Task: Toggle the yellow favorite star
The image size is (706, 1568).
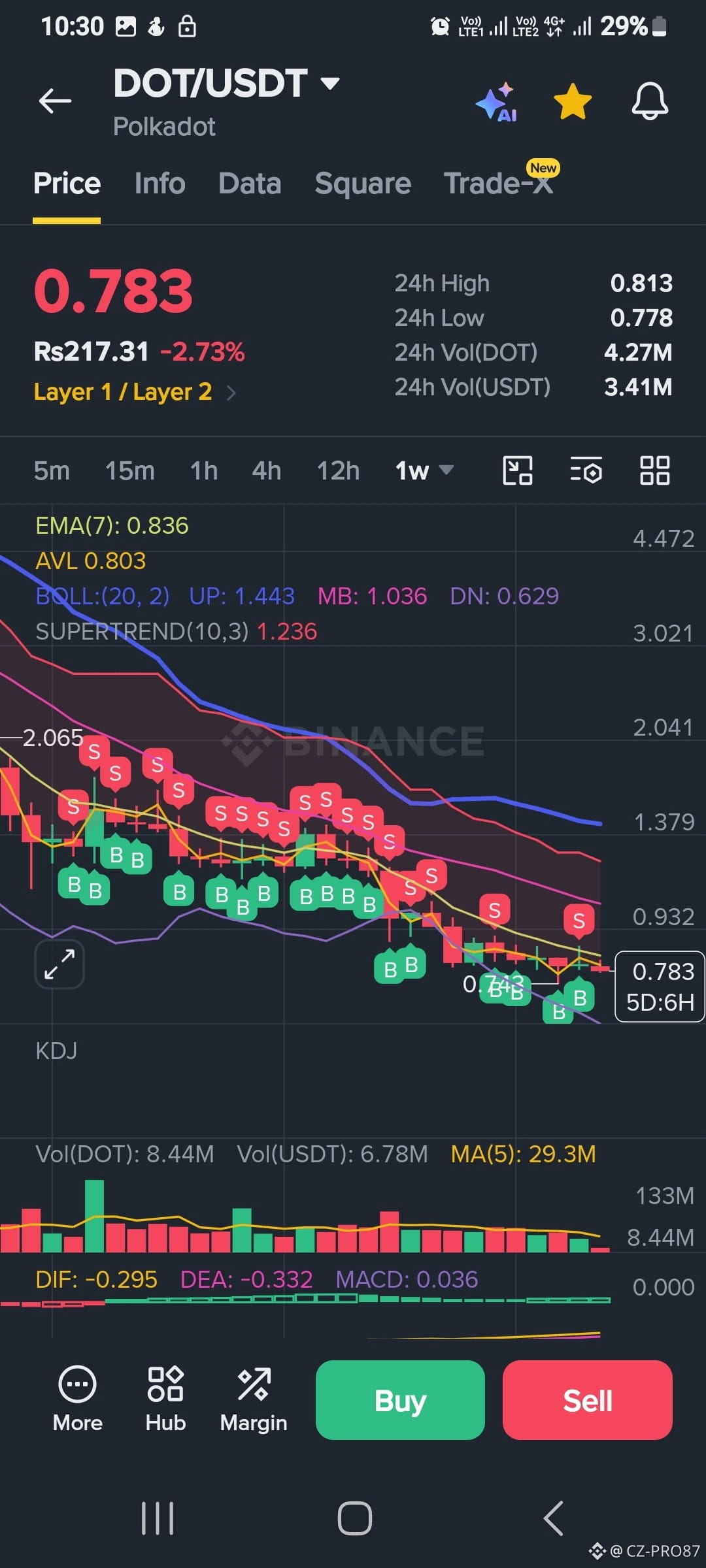Action: pyautogui.click(x=573, y=101)
